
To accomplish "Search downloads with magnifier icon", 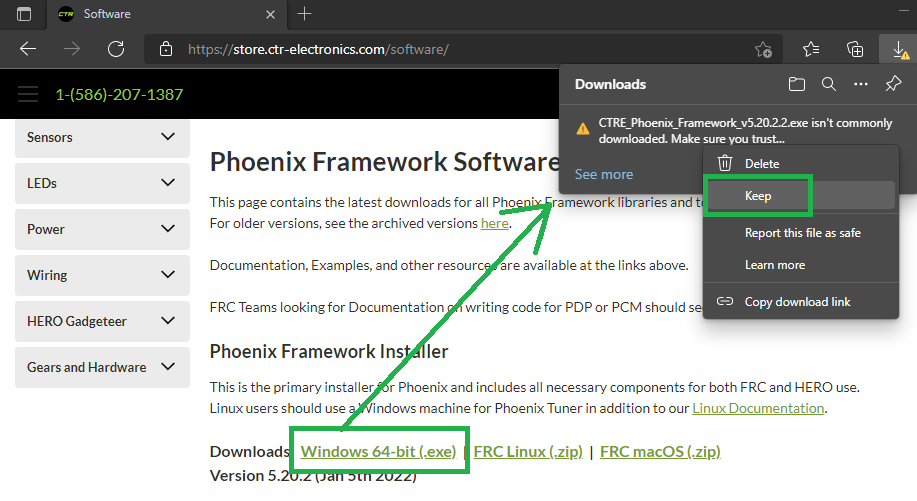I will click(x=829, y=84).
